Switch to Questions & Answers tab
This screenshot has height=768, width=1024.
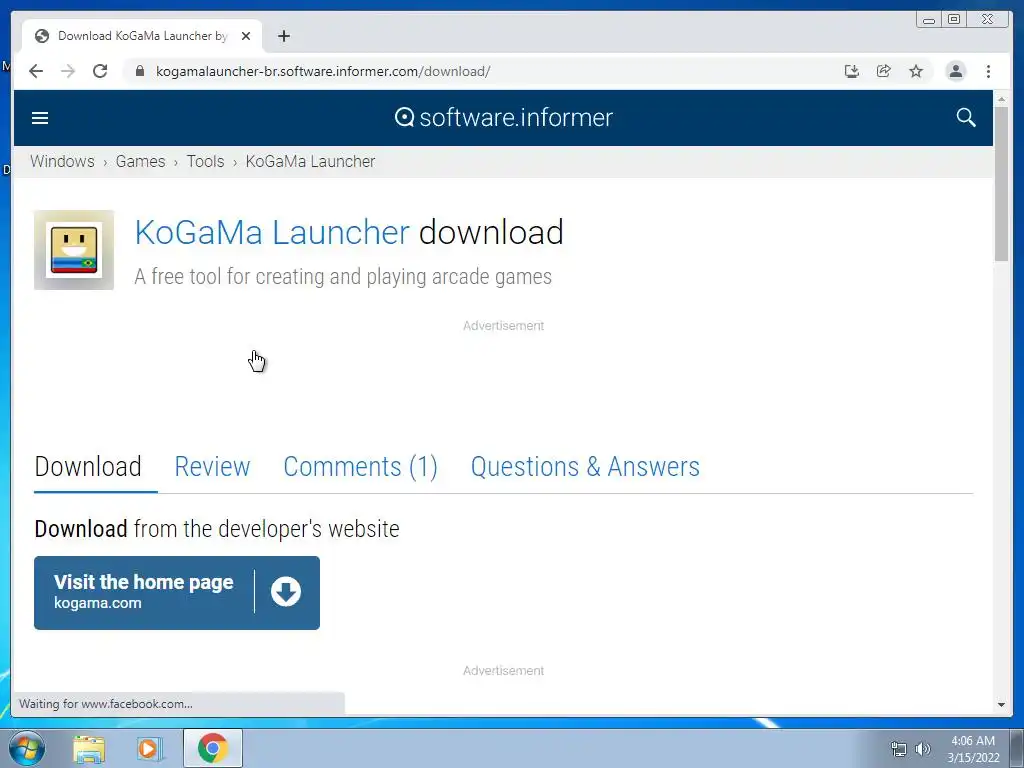[x=585, y=467]
